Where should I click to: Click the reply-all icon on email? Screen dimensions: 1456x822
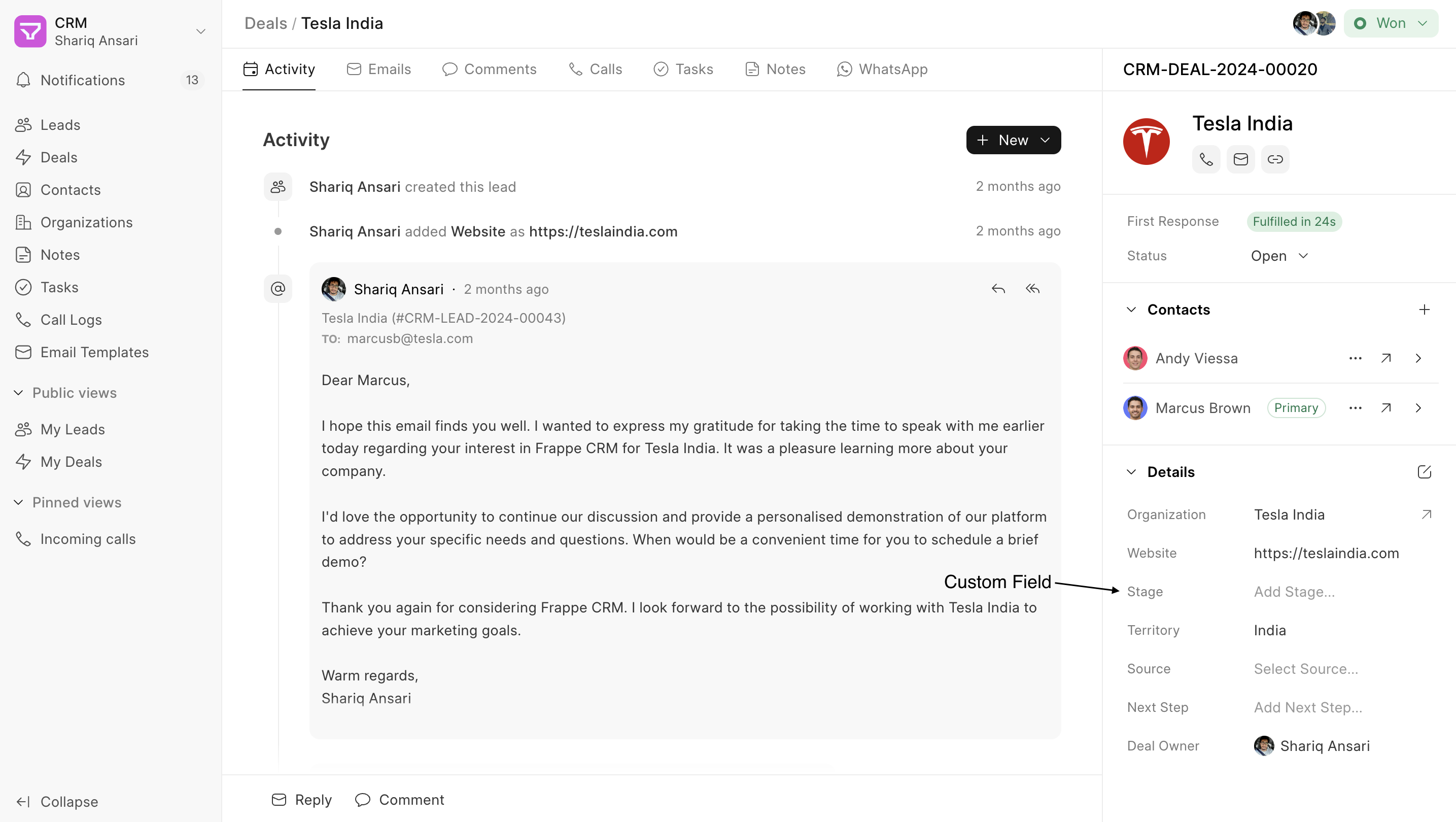(x=1033, y=289)
